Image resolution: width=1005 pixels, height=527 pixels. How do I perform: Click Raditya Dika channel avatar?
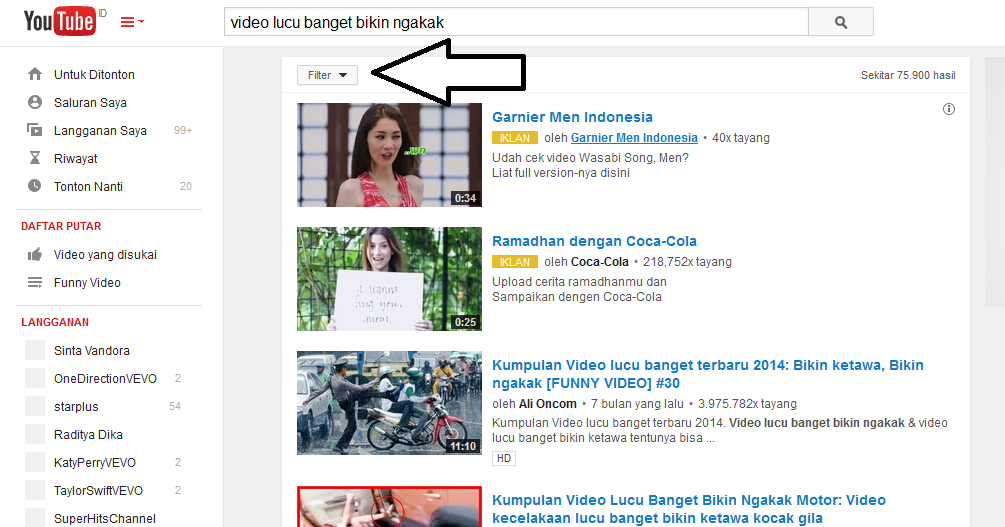point(35,434)
